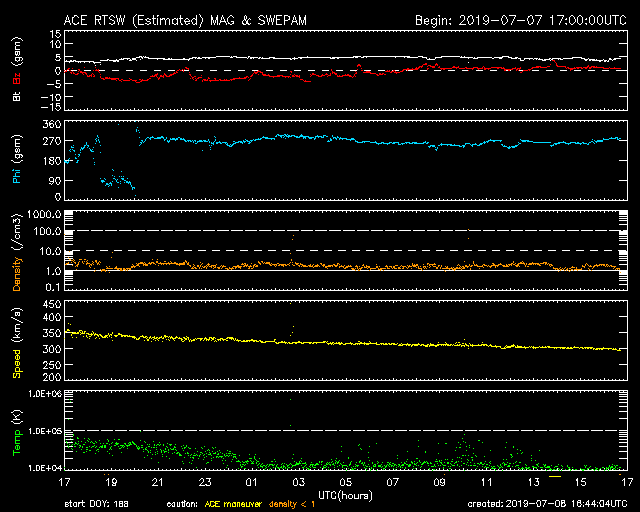Click the created timestamp at bottom right
640x512 pixels.
(x=547, y=504)
